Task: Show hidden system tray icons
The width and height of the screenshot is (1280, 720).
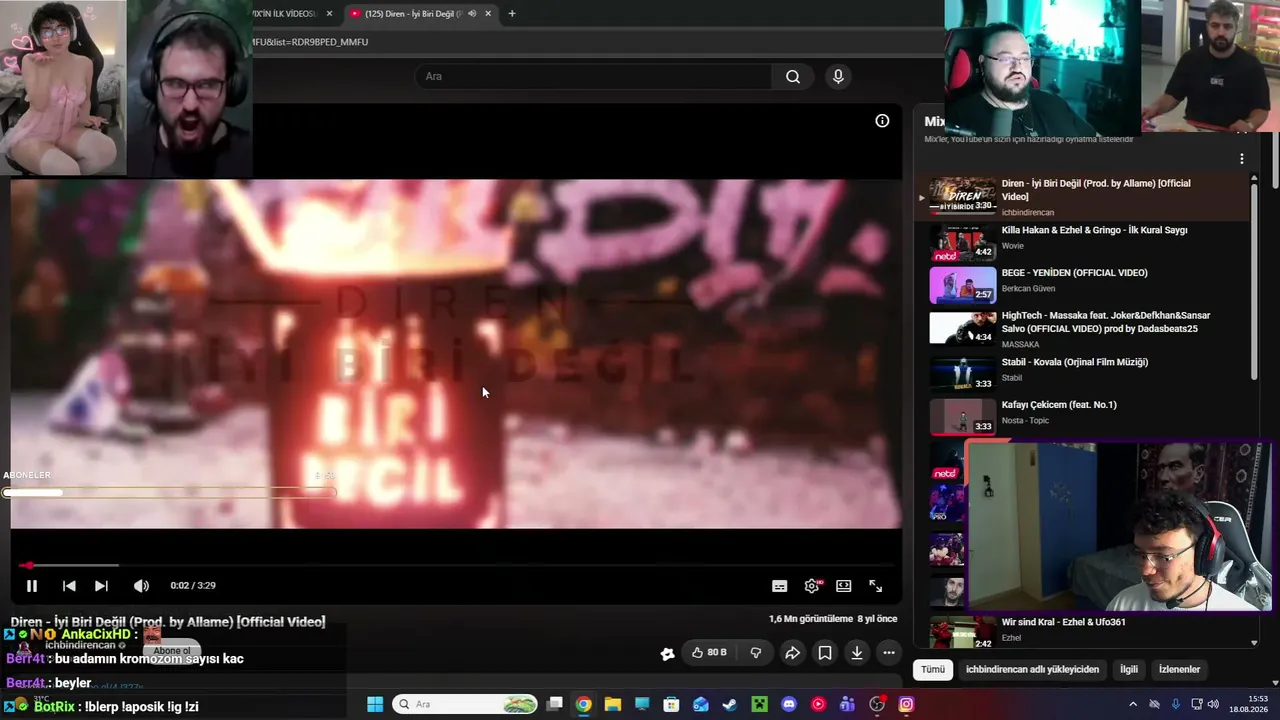Action: coord(1132,704)
